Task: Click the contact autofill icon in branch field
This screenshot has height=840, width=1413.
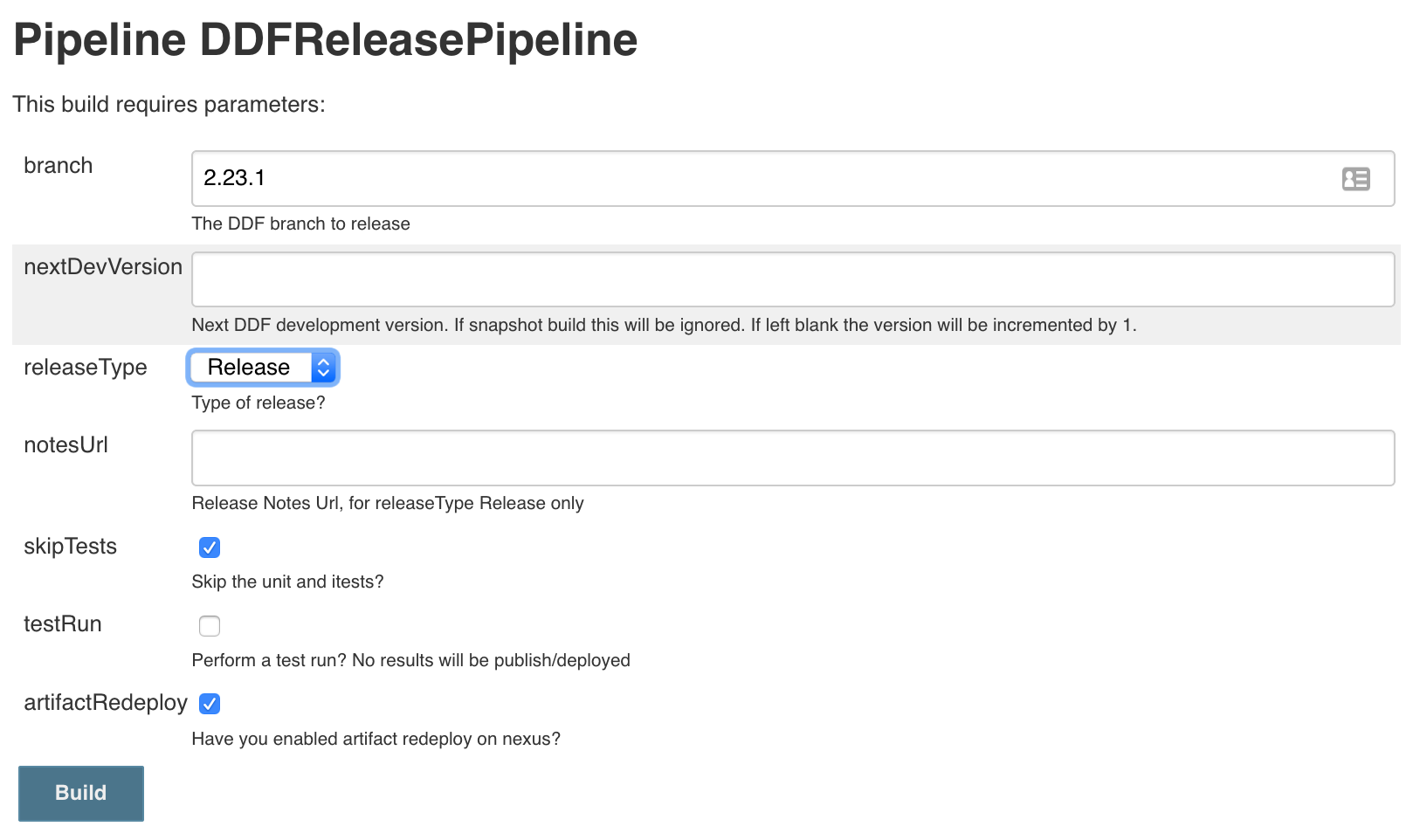Action: point(1355,179)
